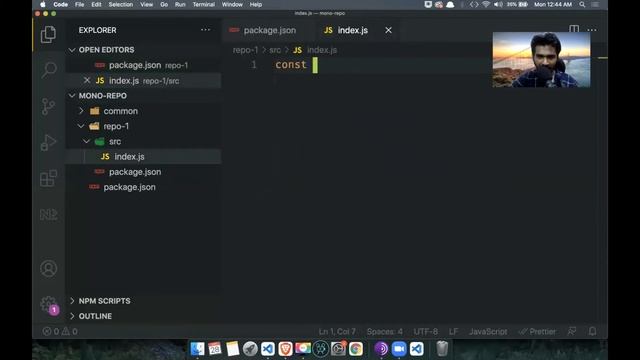This screenshot has width=640, height=360.
Task: Change language mode via JavaScript status item
Action: tap(488, 331)
